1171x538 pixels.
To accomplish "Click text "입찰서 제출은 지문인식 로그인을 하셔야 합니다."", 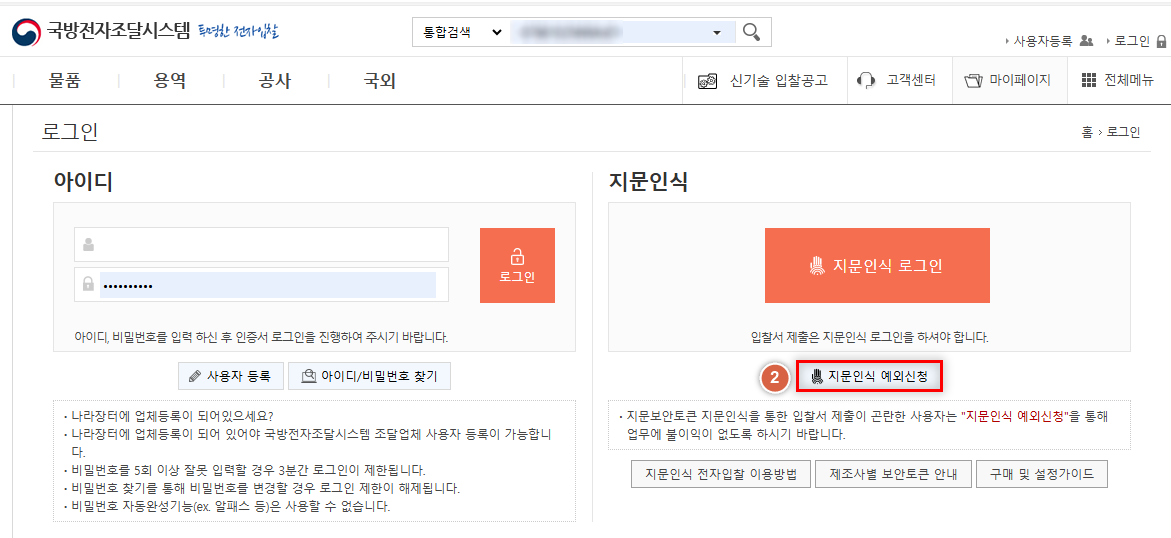I will (869, 337).
